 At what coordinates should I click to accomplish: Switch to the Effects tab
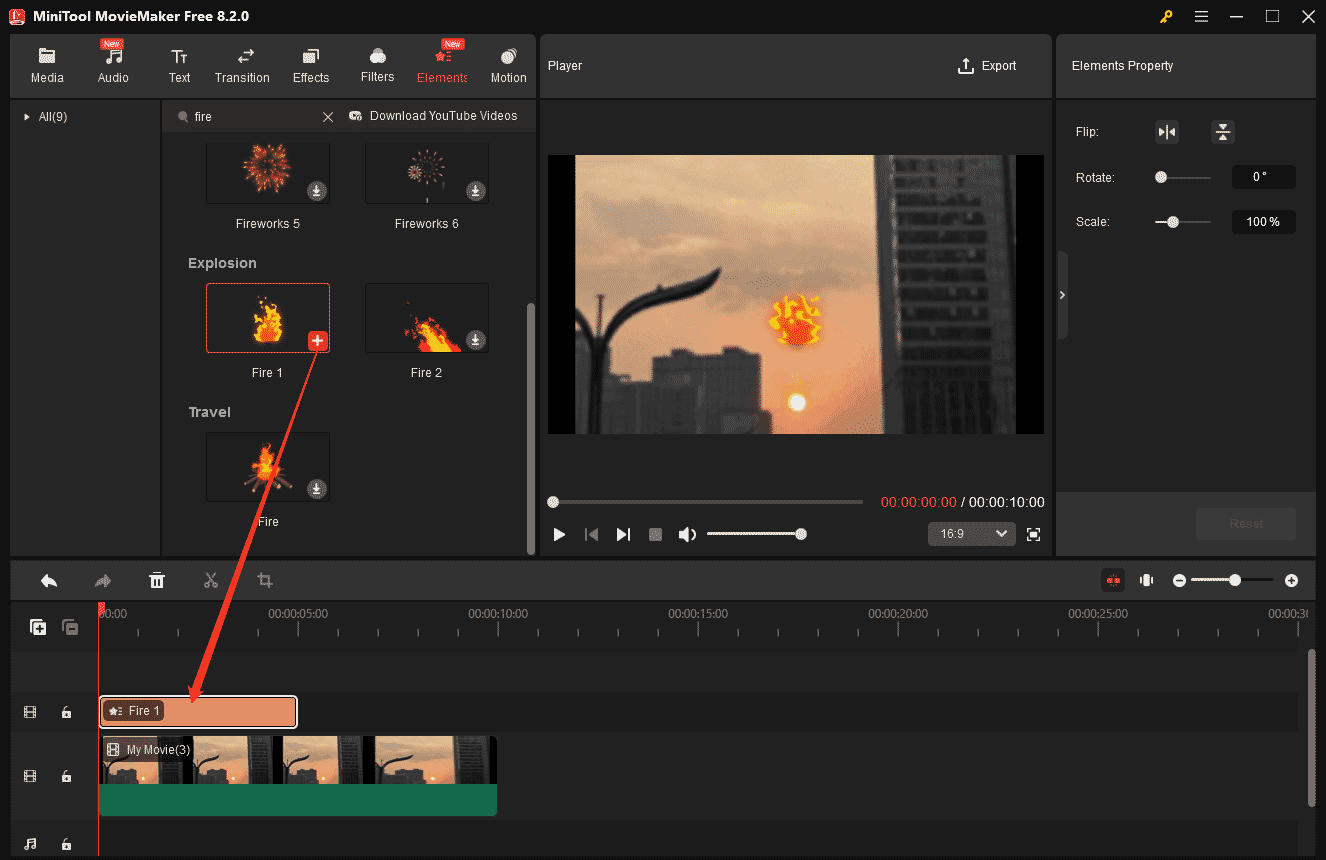311,66
